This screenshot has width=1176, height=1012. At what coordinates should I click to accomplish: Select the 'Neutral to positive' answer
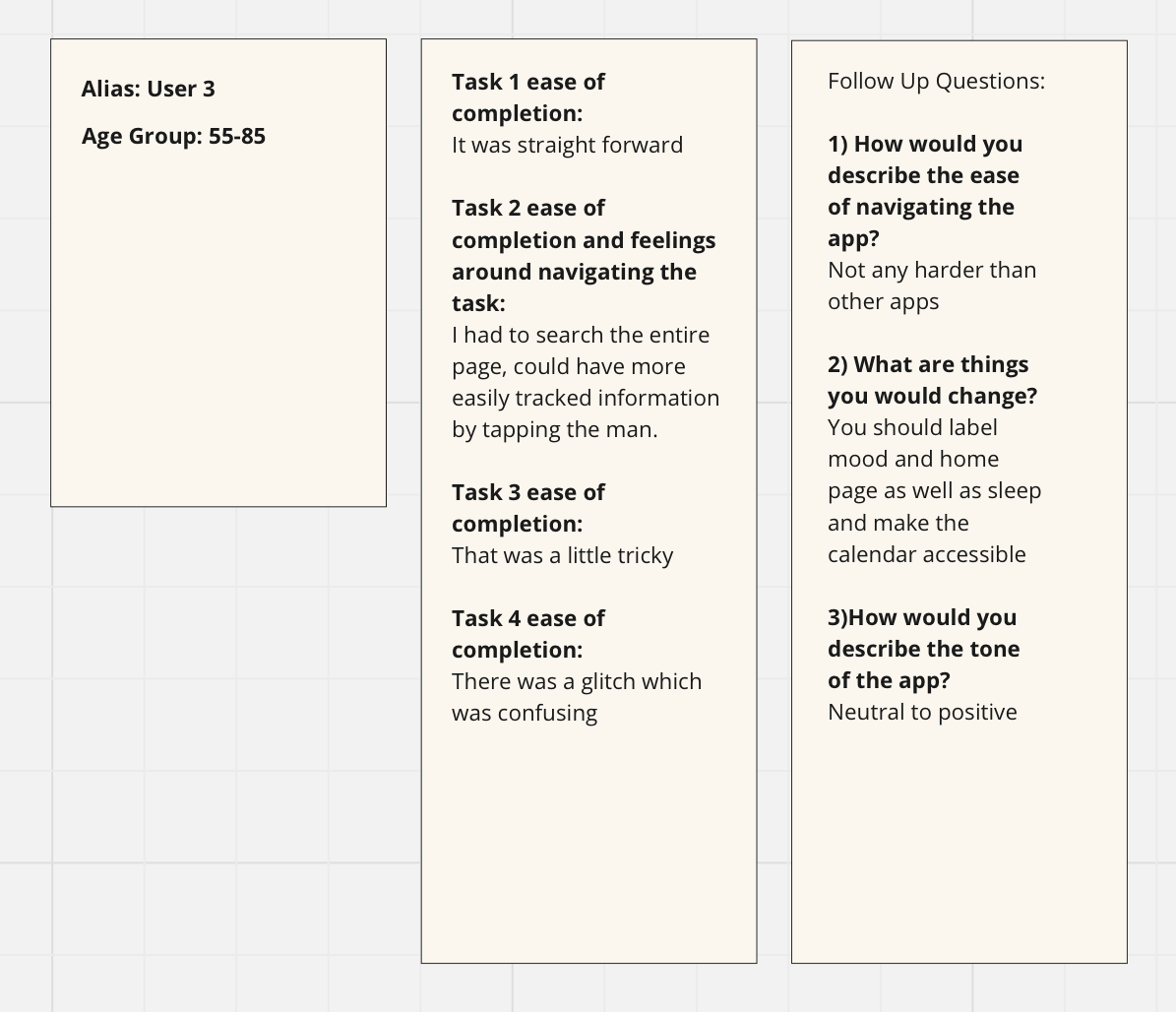pos(922,712)
